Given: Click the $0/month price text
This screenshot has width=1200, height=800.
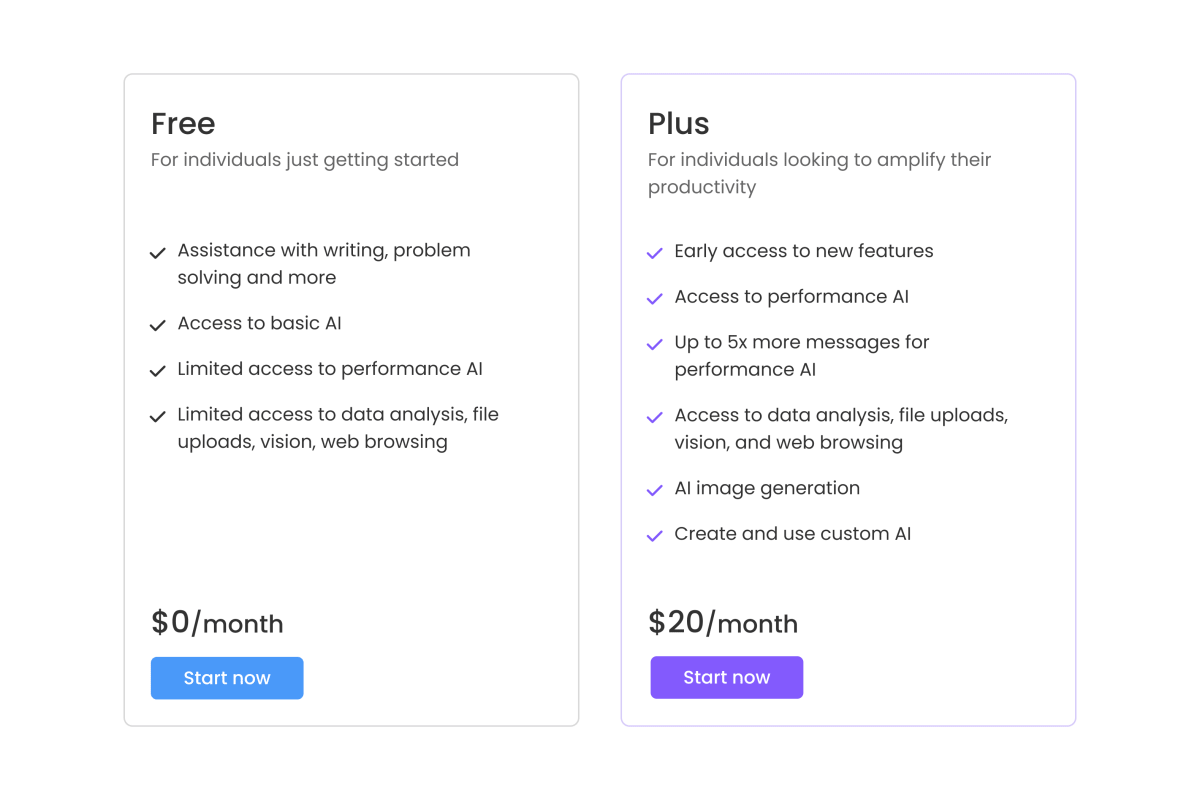Looking at the screenshot, I should tap(217, 622).
